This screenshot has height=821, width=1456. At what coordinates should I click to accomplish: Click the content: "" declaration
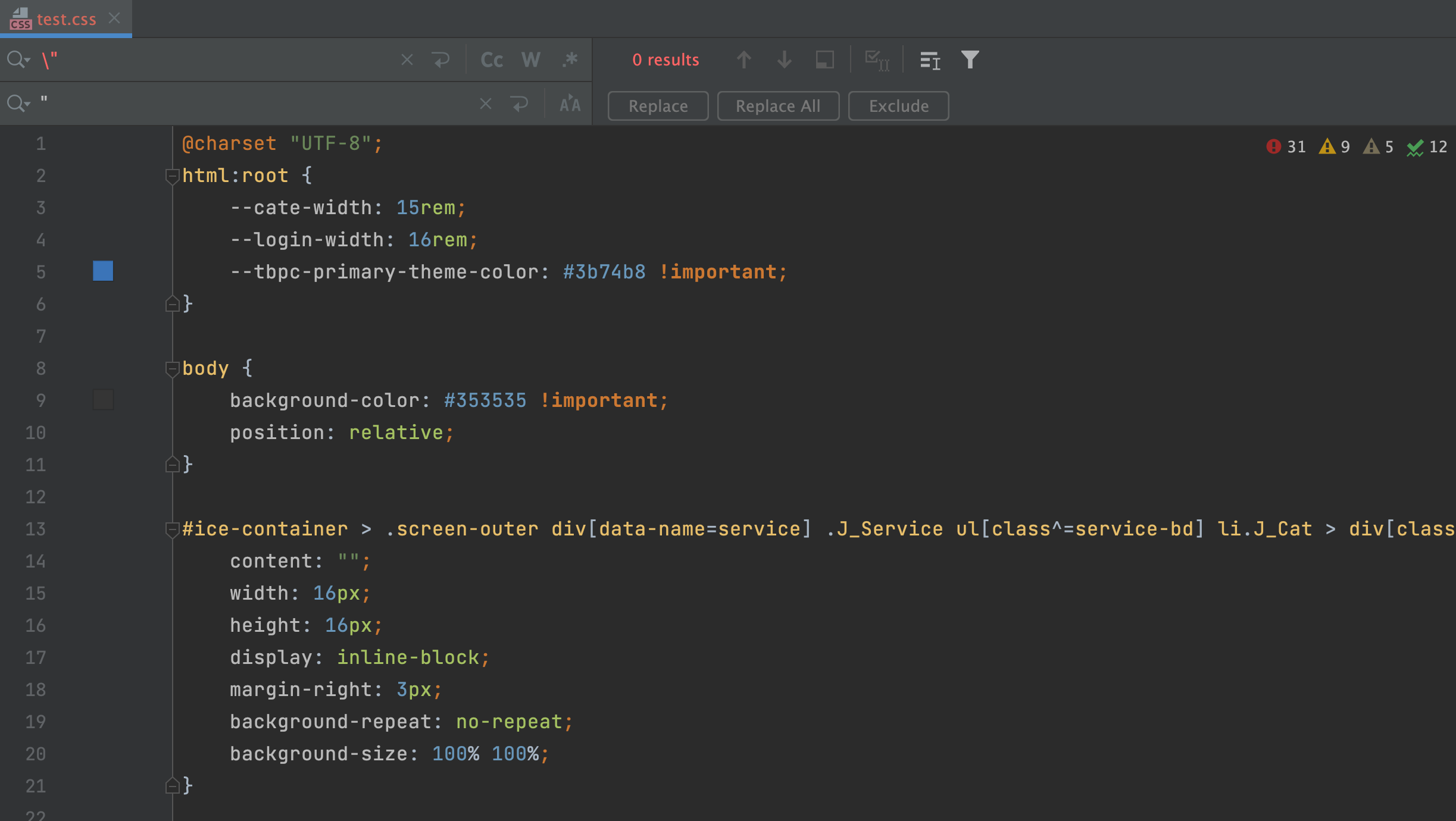pyautogui.click(x=301, y=561)
